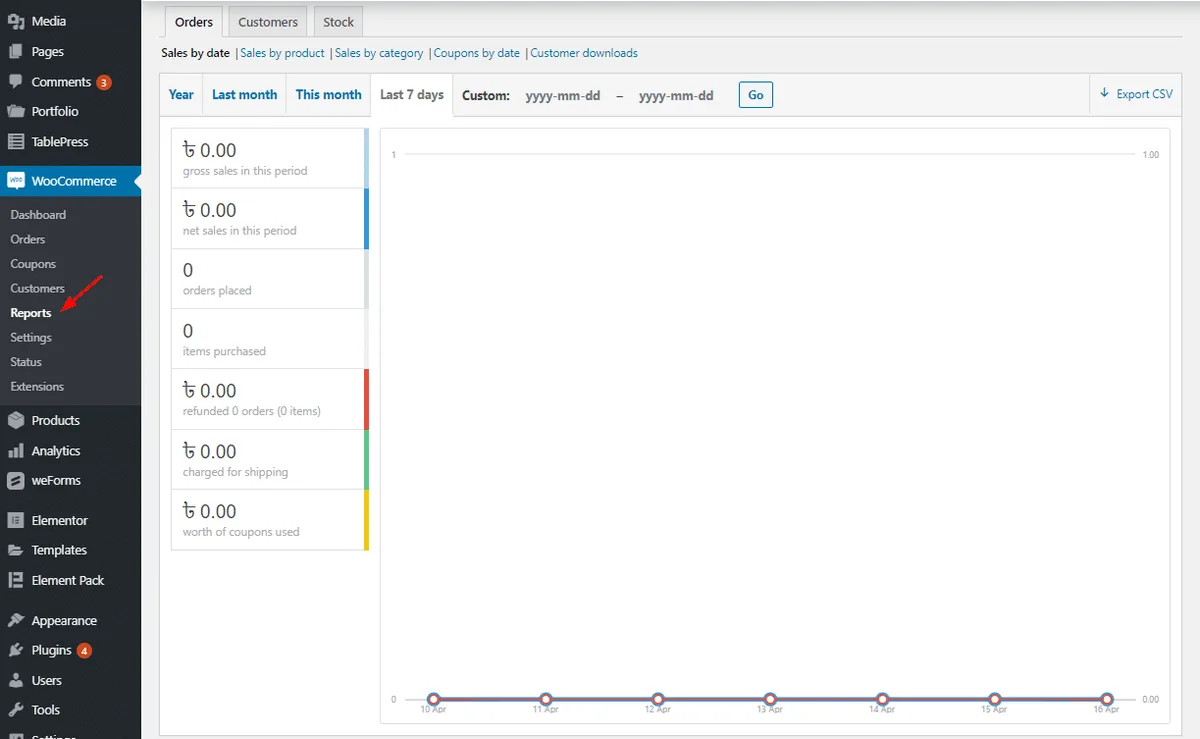This screenshot has width=1200, height=739.
Task: Open WooCommerce Orders submenu item
Action: (28, 239)
